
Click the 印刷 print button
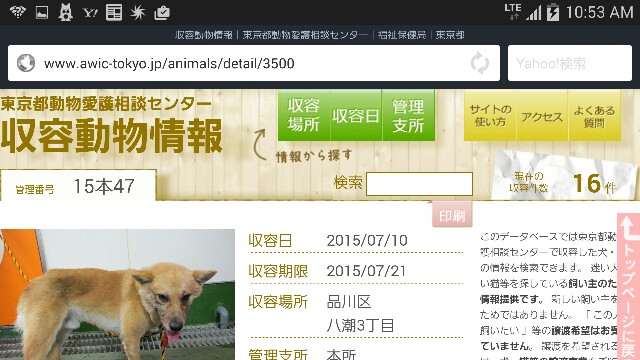[452, 214]
